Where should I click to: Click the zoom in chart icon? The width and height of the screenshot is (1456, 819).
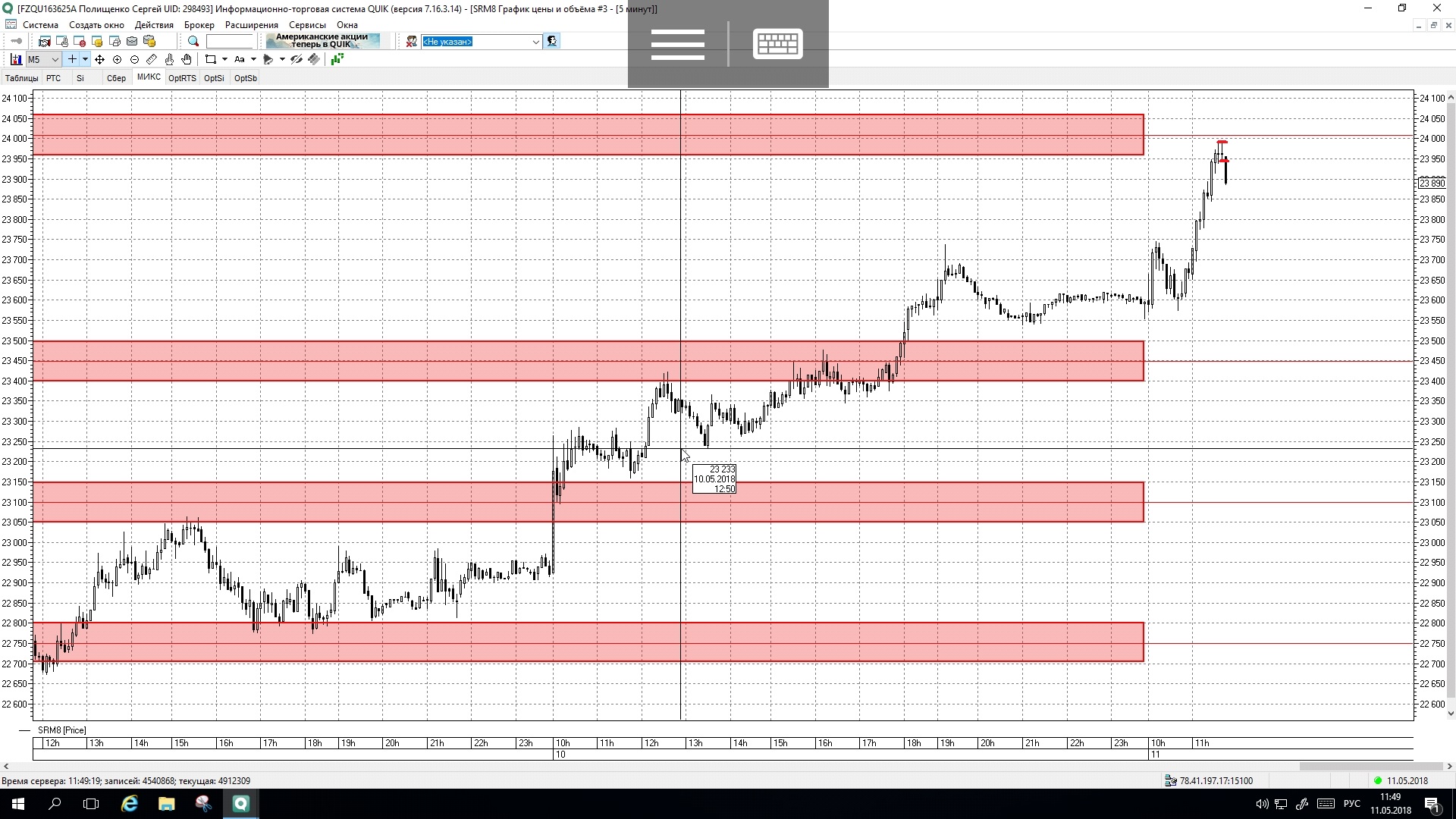[x=117, y=59]
